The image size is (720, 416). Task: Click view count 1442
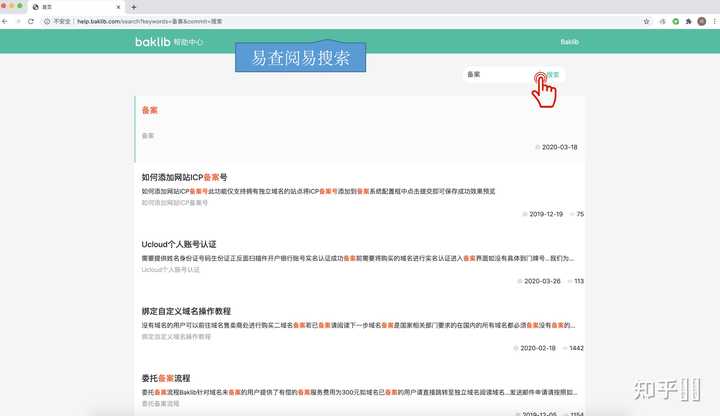pyautogui.click(x=576, y=348)
